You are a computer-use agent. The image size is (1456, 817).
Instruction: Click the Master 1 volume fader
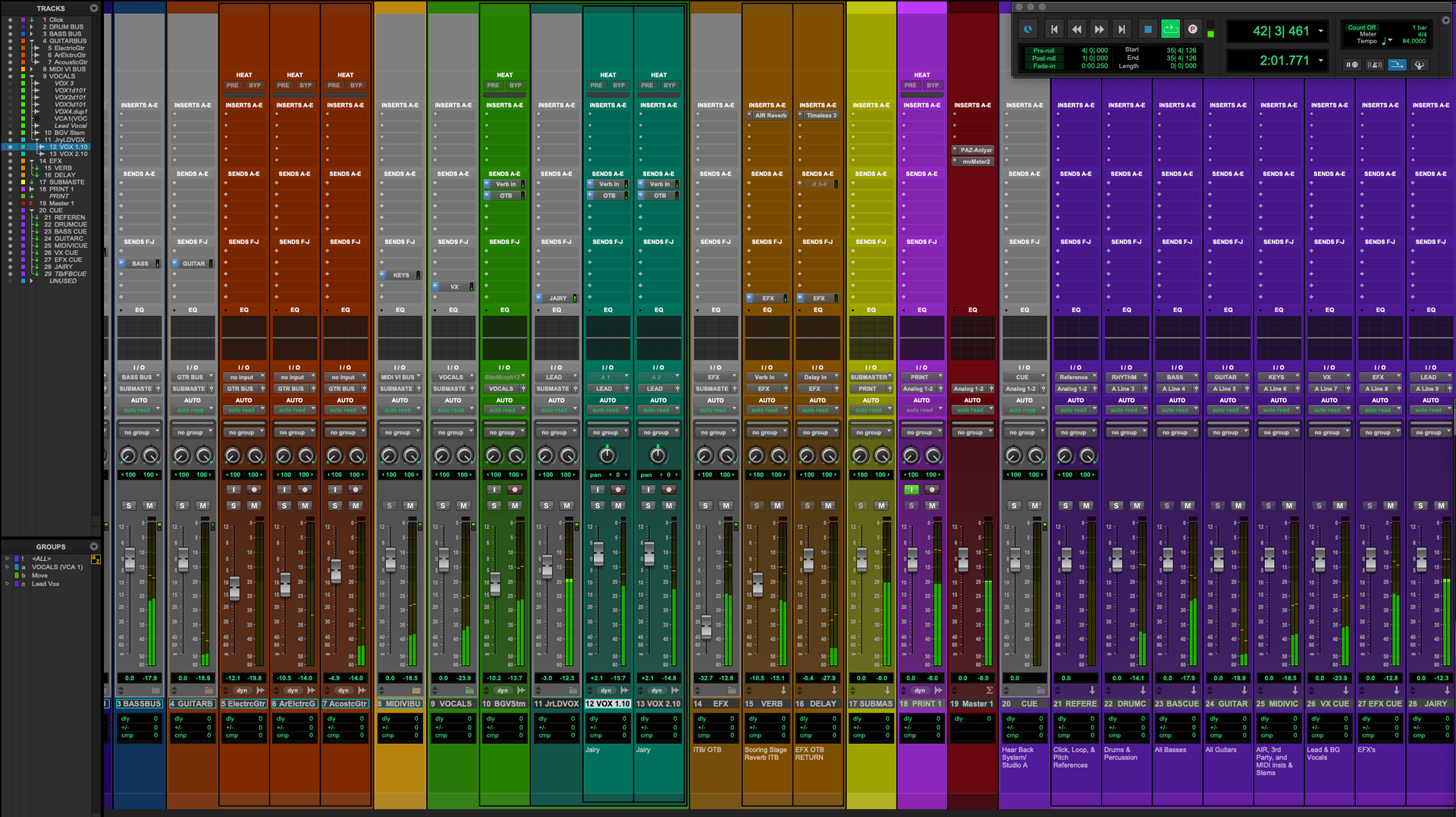[963, 560]
